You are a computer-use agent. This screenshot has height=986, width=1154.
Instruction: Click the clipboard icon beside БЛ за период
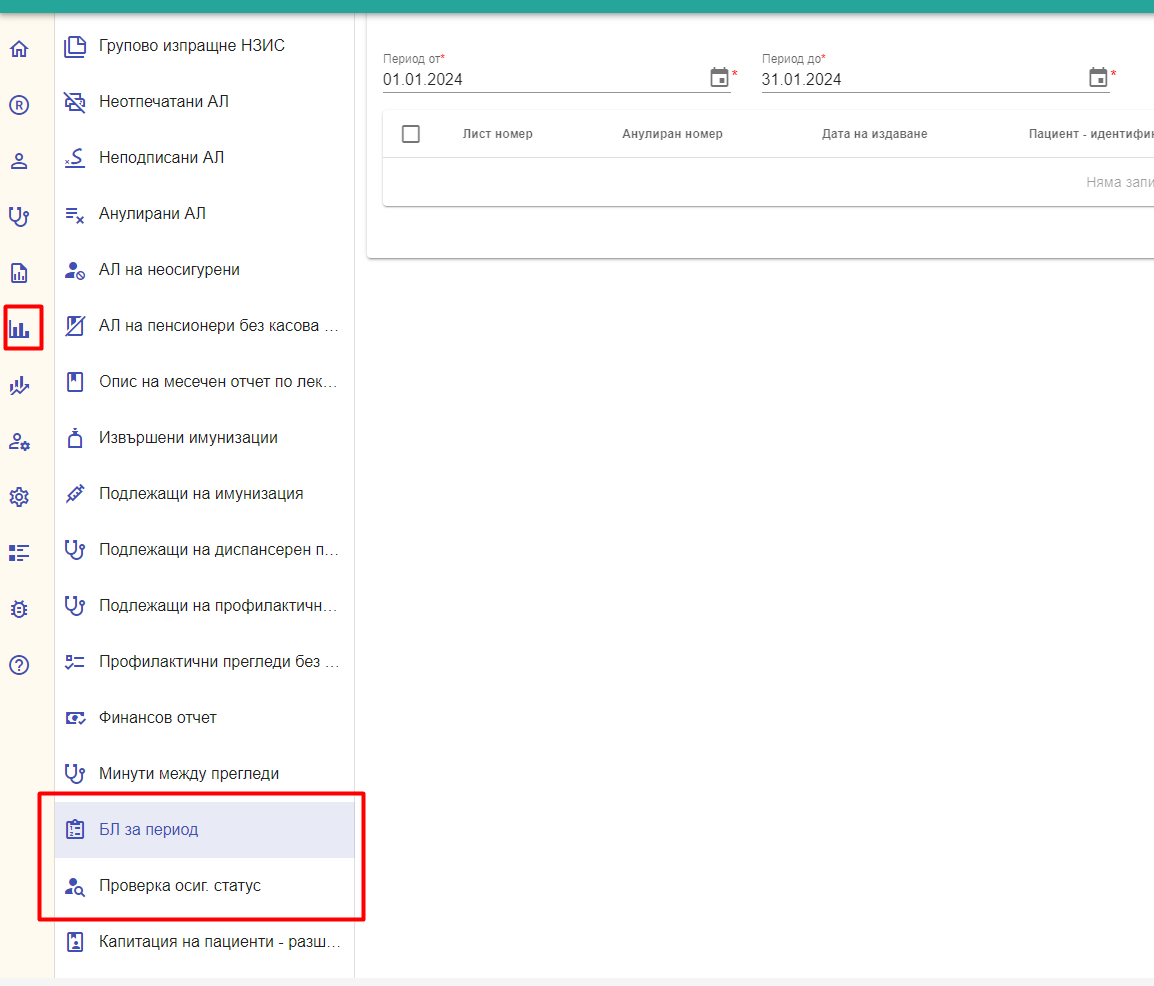tap(75, 829)
